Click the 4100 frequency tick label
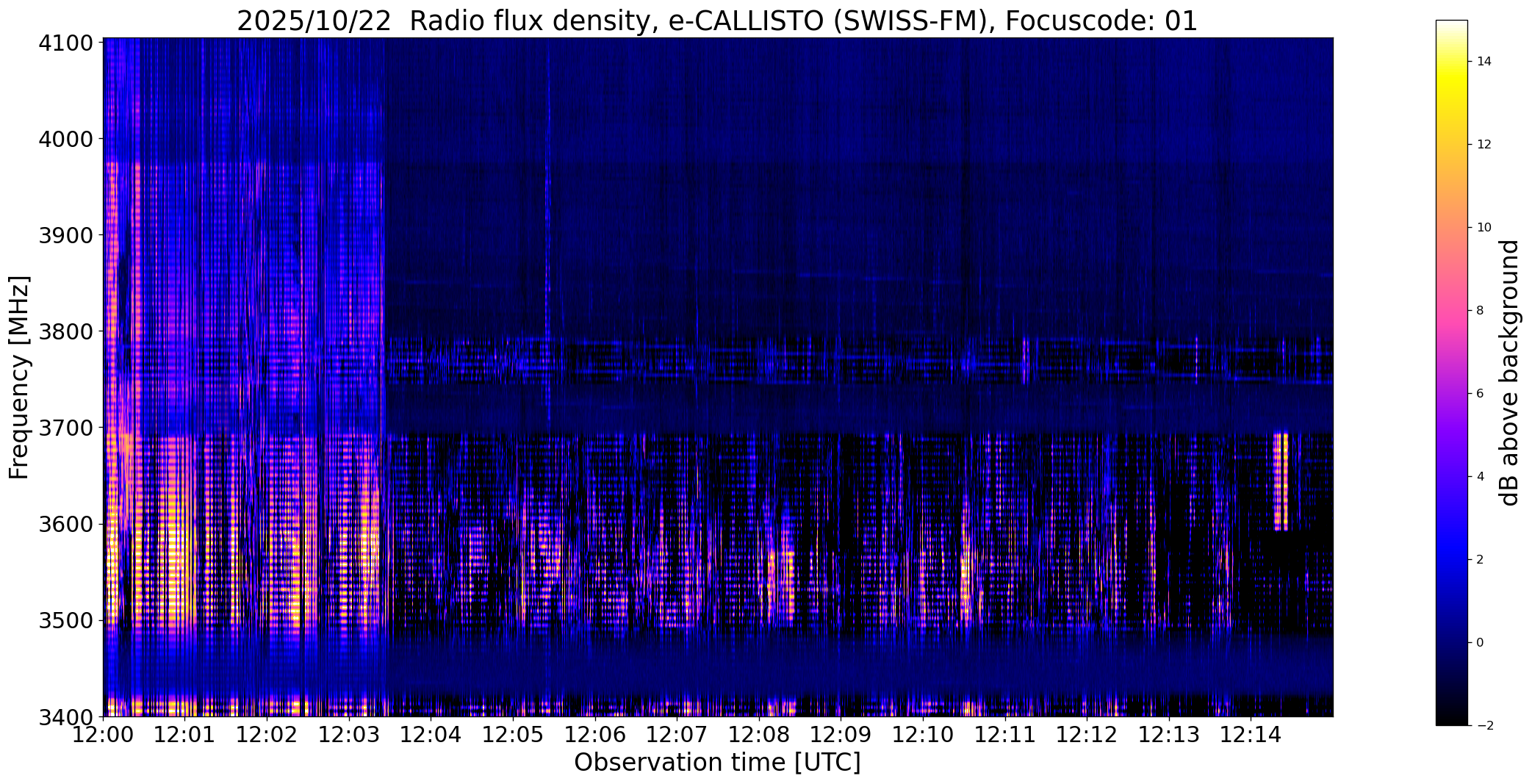The image size is (1532, 784). coord(65,43)
